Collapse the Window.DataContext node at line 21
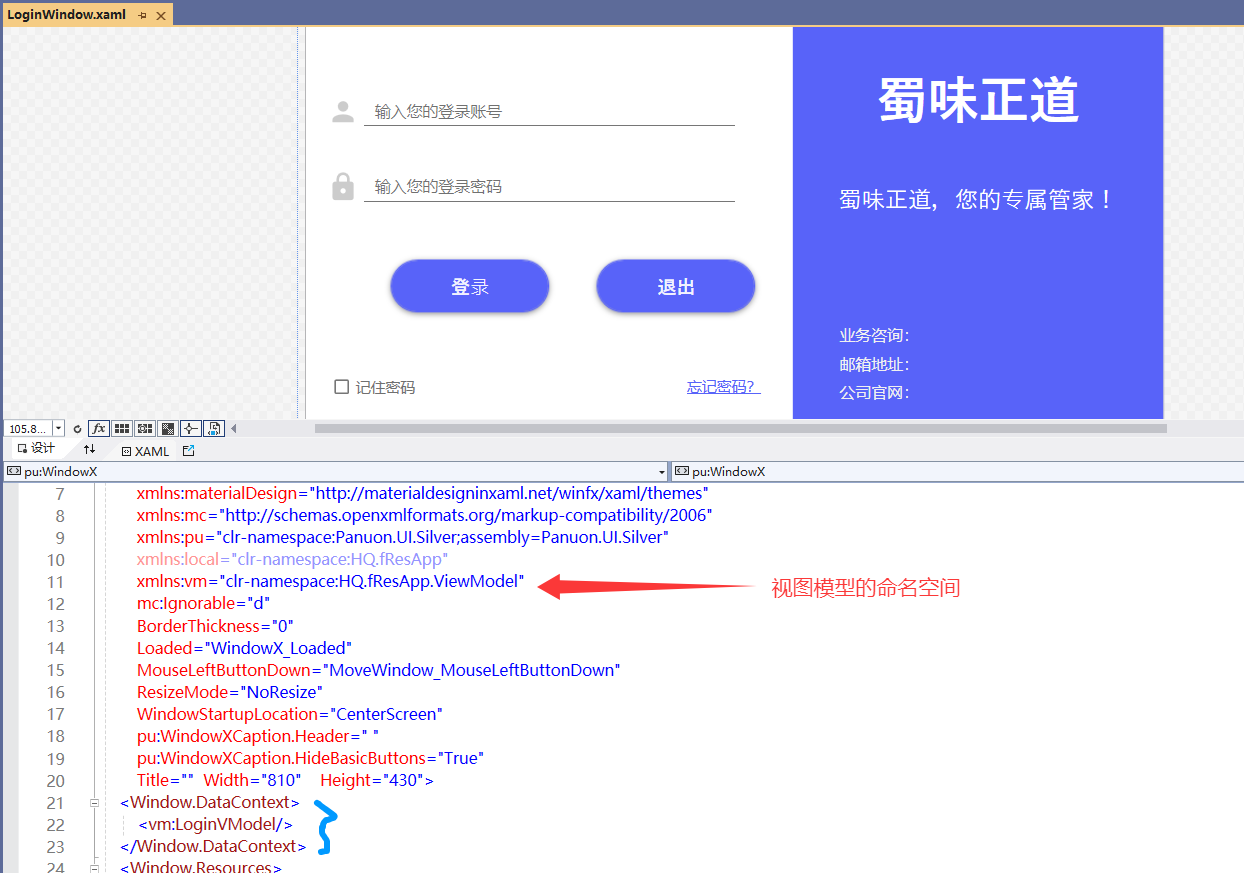 click(94, 802)
